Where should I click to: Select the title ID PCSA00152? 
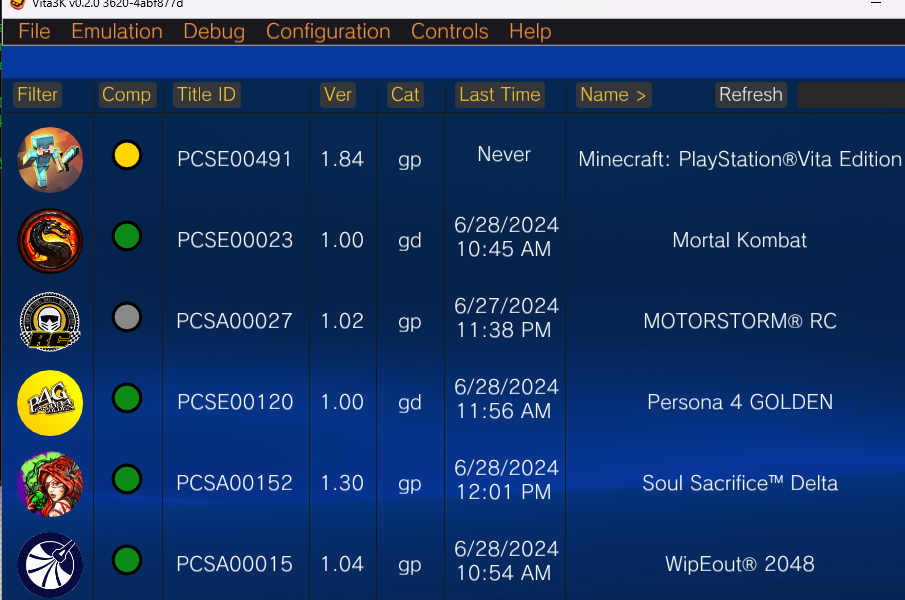point(234,483)
